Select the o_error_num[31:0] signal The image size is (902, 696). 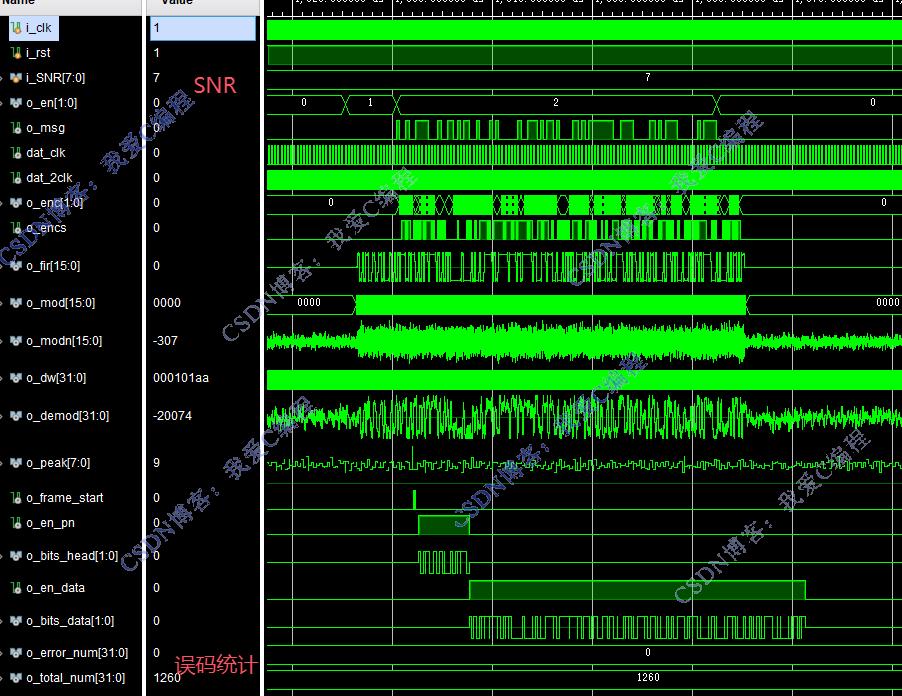tap(77, 653)
